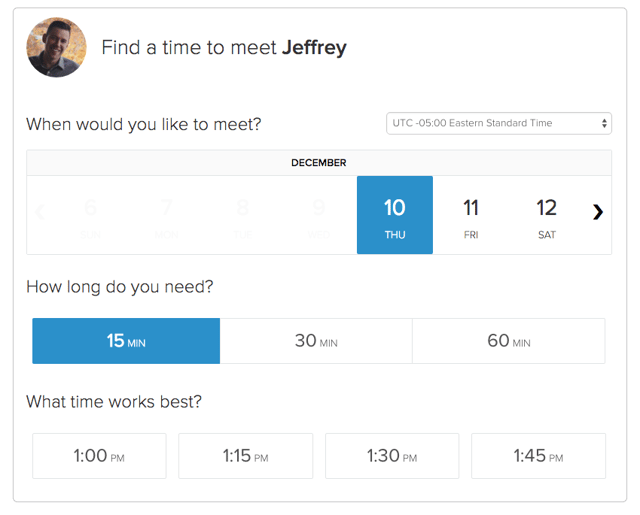Click faded Monday the 7th
The height and width of the screenshot is (515, 640).
tap(167, 215)
